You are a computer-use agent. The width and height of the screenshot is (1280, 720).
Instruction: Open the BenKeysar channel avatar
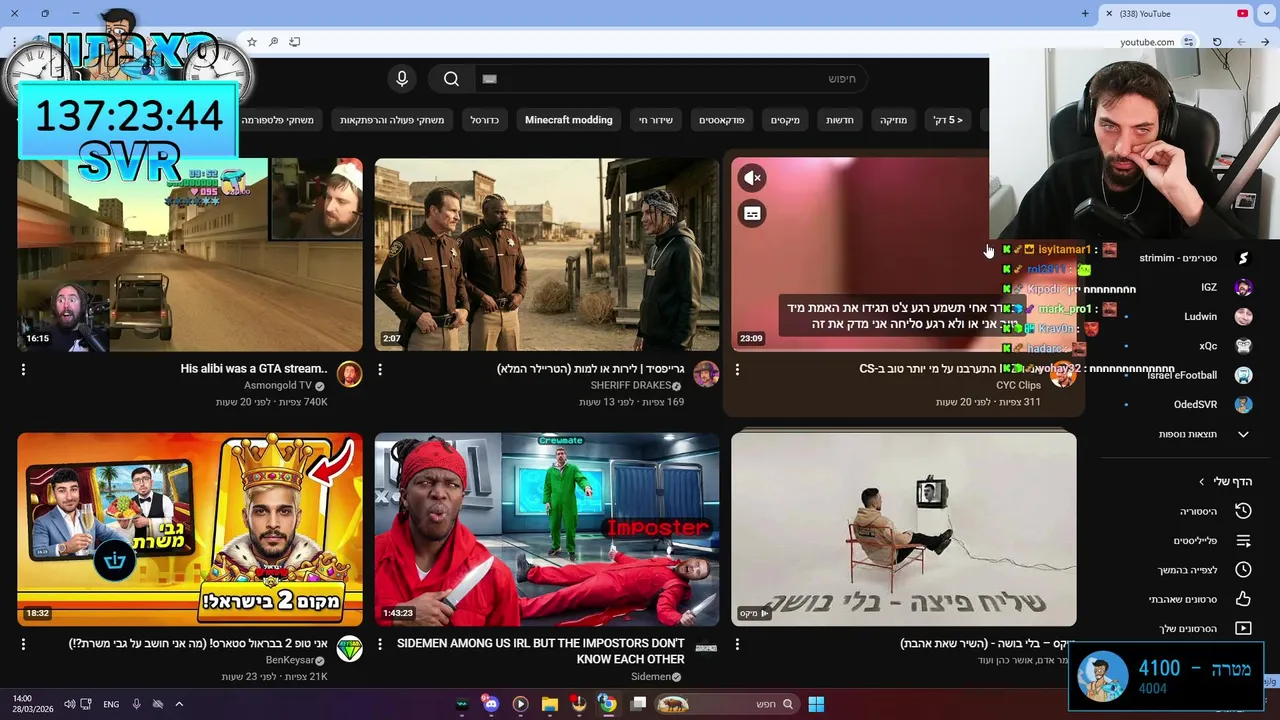pyautogui.click(x=349, y=649)
